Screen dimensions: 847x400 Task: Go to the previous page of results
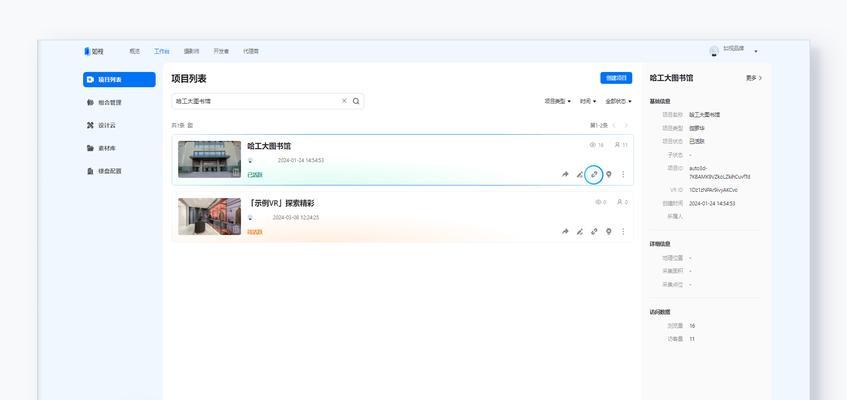tap(614, 125)
